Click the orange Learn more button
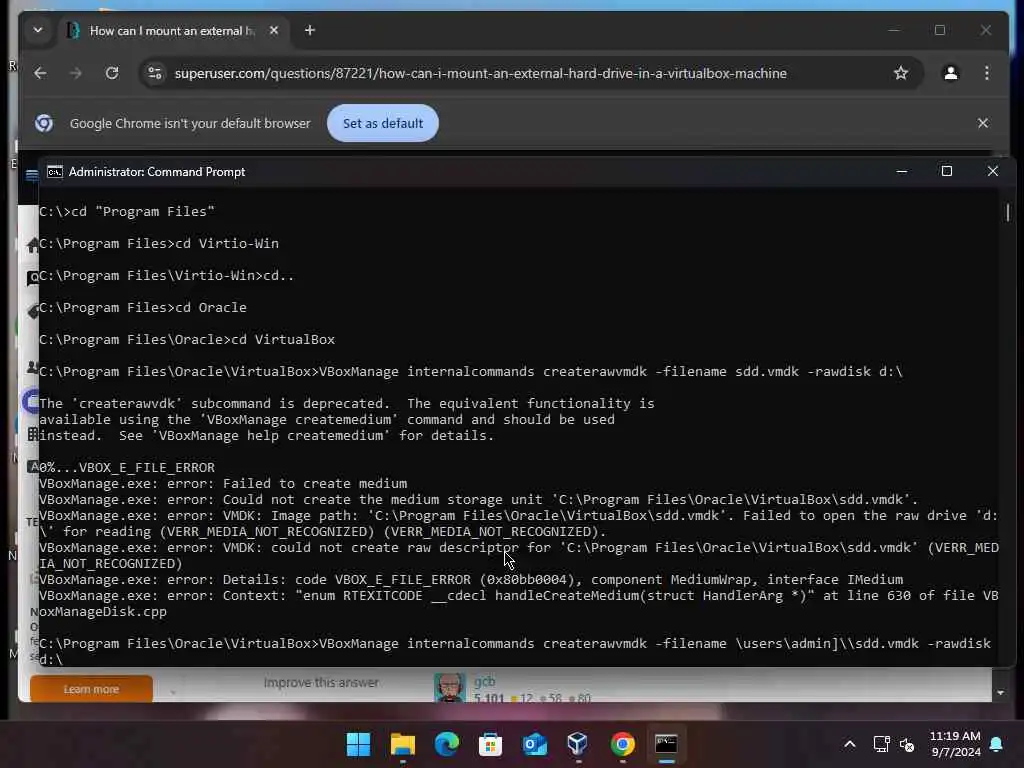Screen dimensions: 1024x768 click(91, 689)
